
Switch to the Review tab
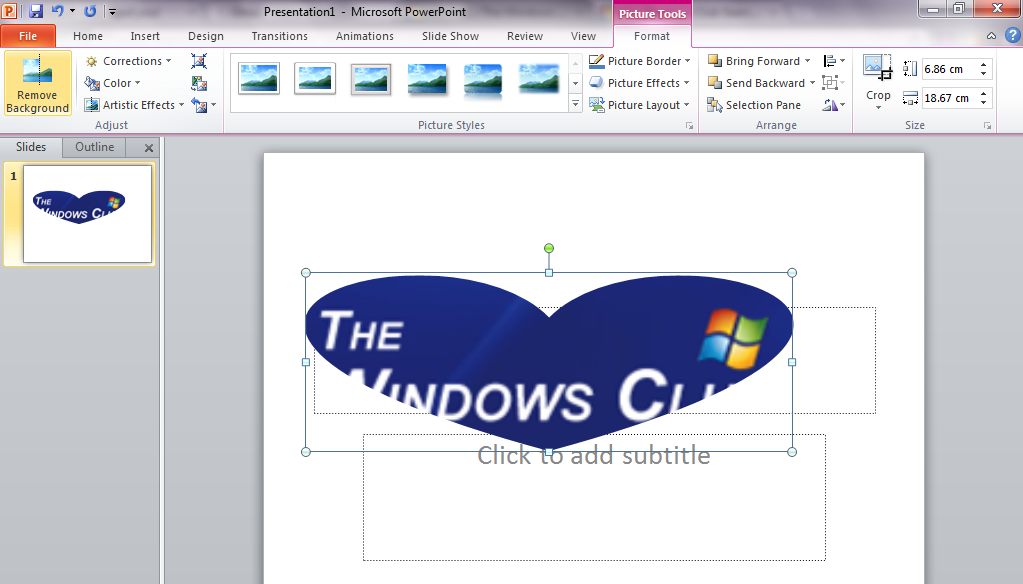[x=525, y=36]
